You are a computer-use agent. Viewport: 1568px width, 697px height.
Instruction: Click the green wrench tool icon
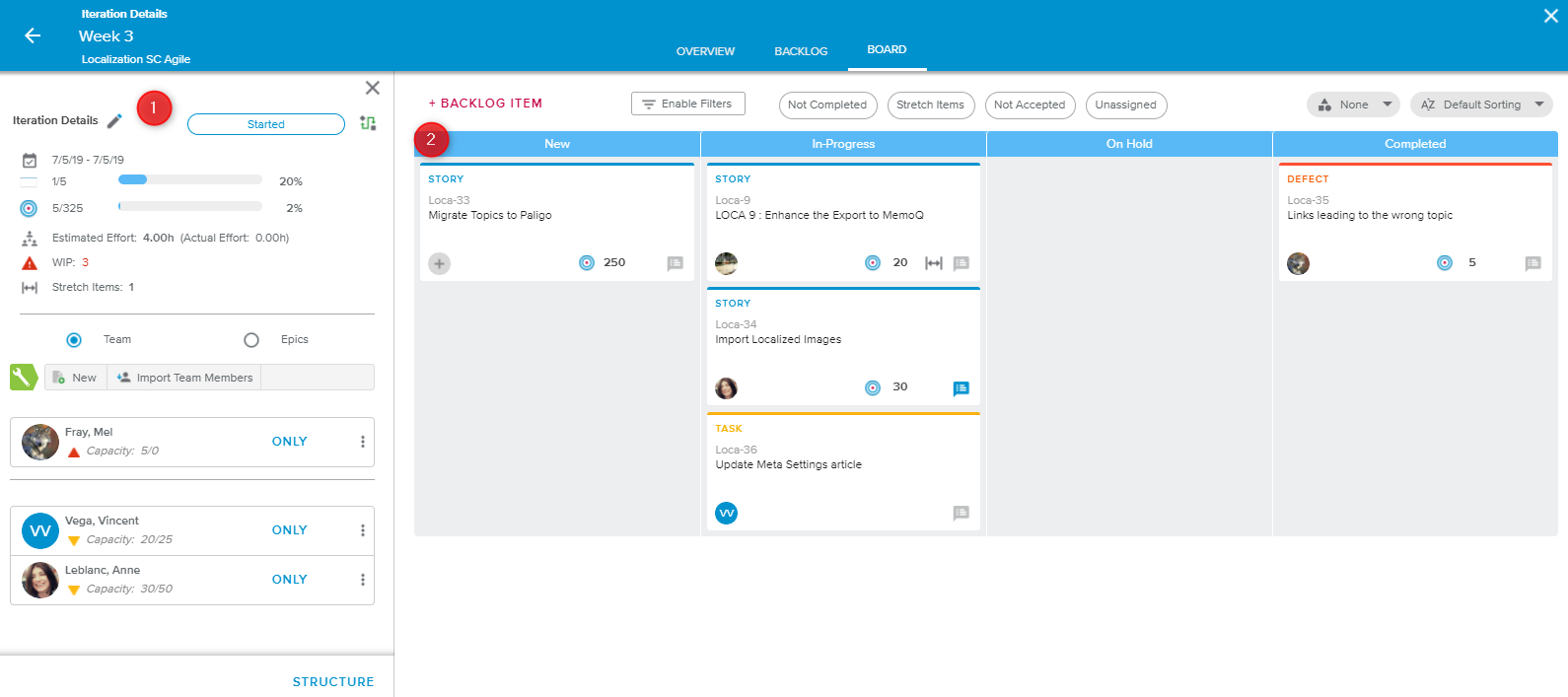(23, 378)
